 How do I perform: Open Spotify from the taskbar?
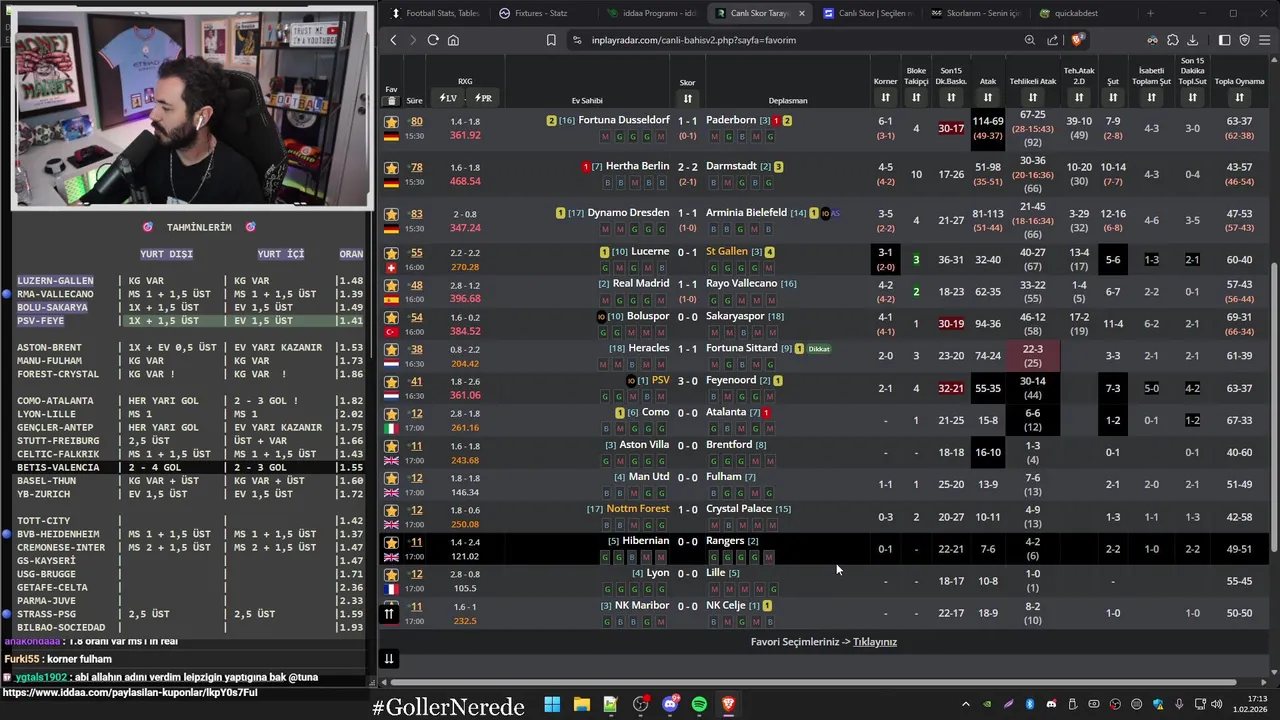699,704
